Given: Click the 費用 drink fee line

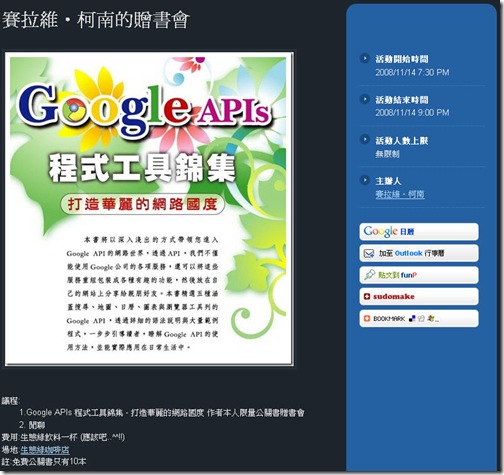Looking at the screenshot, I should tap(63, 437).
